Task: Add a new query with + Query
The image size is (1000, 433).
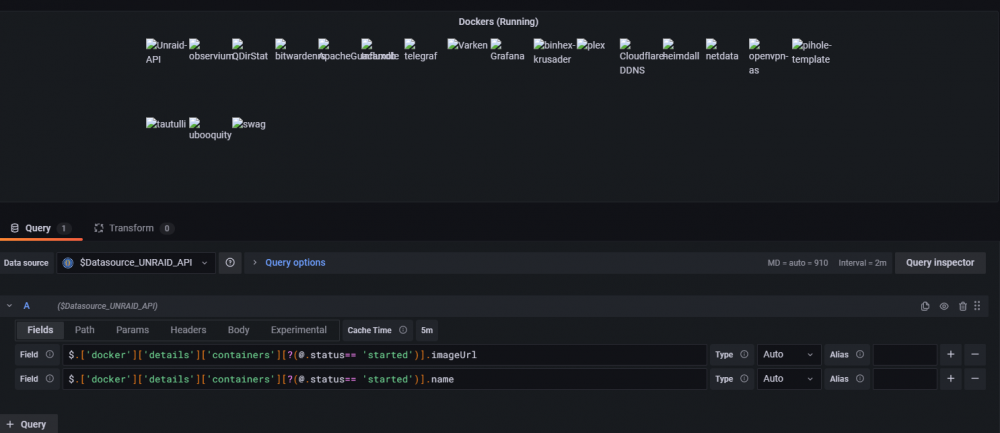Action: pyautogui.click(x=27, y=424)
